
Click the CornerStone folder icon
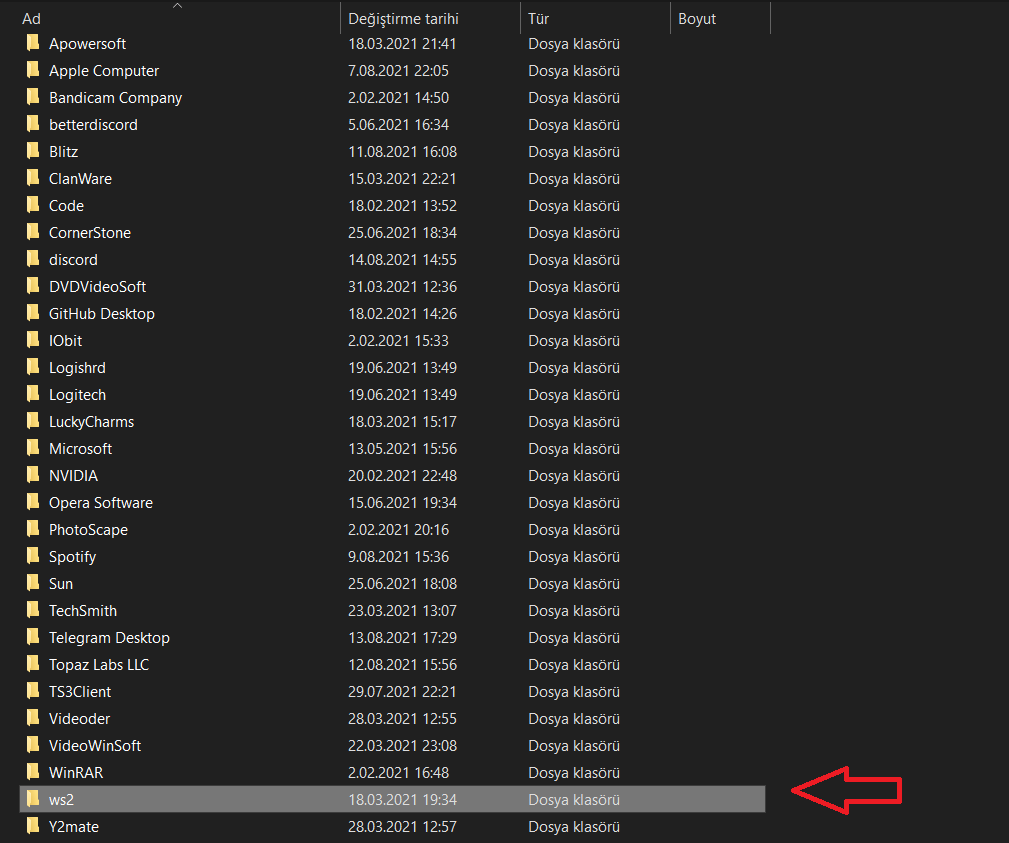click(x=33, y=232)
